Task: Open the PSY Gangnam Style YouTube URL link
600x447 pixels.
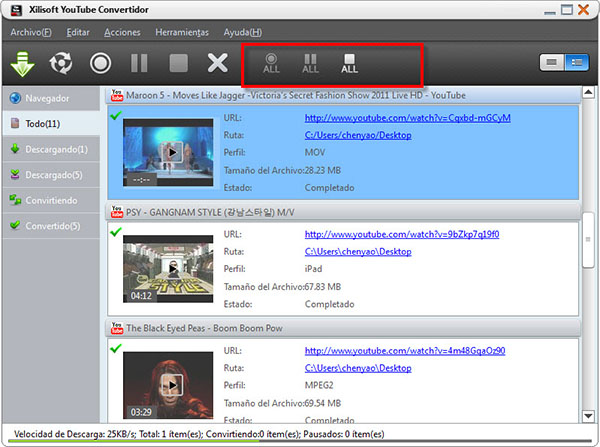Action: click(402, 234)
